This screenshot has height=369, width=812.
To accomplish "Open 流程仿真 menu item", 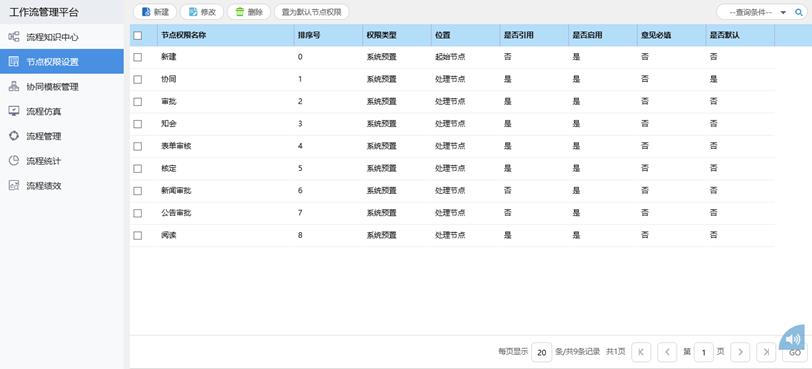I will tap(62, 111).
